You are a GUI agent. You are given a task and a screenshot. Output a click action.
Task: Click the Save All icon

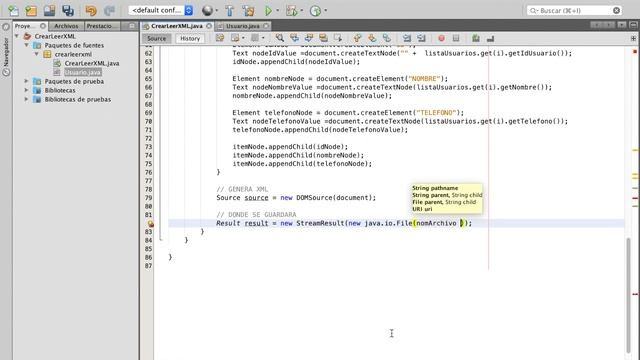coord(68,11)
